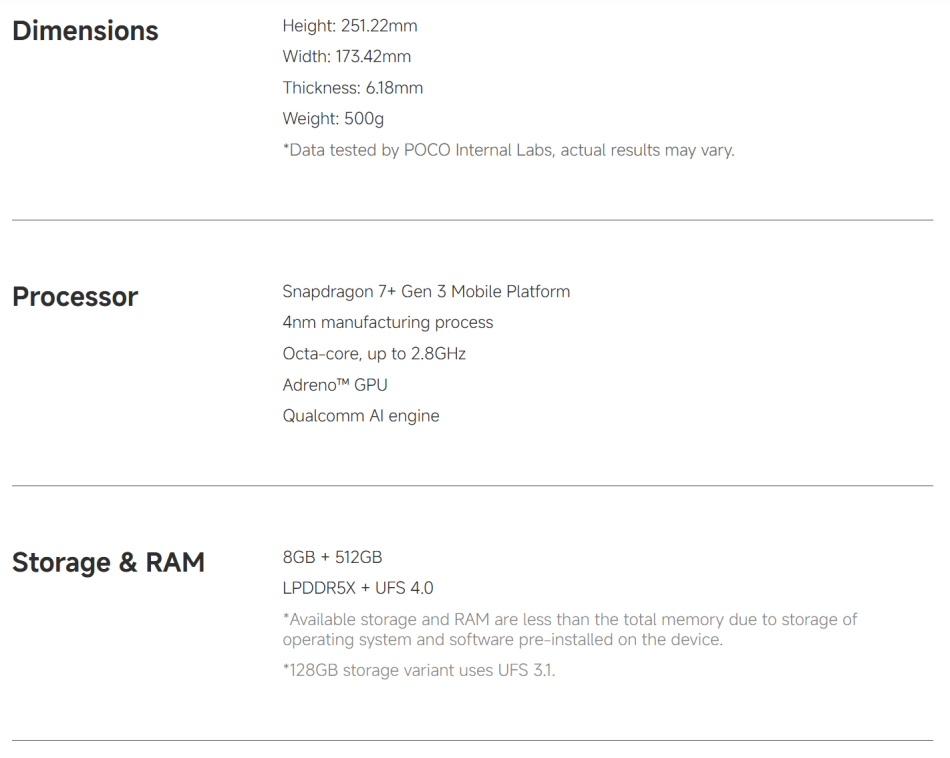The width and height of the screenshot is (950, 758).
Task: Click the Weight: 500g line
Action: coord(333,119)
